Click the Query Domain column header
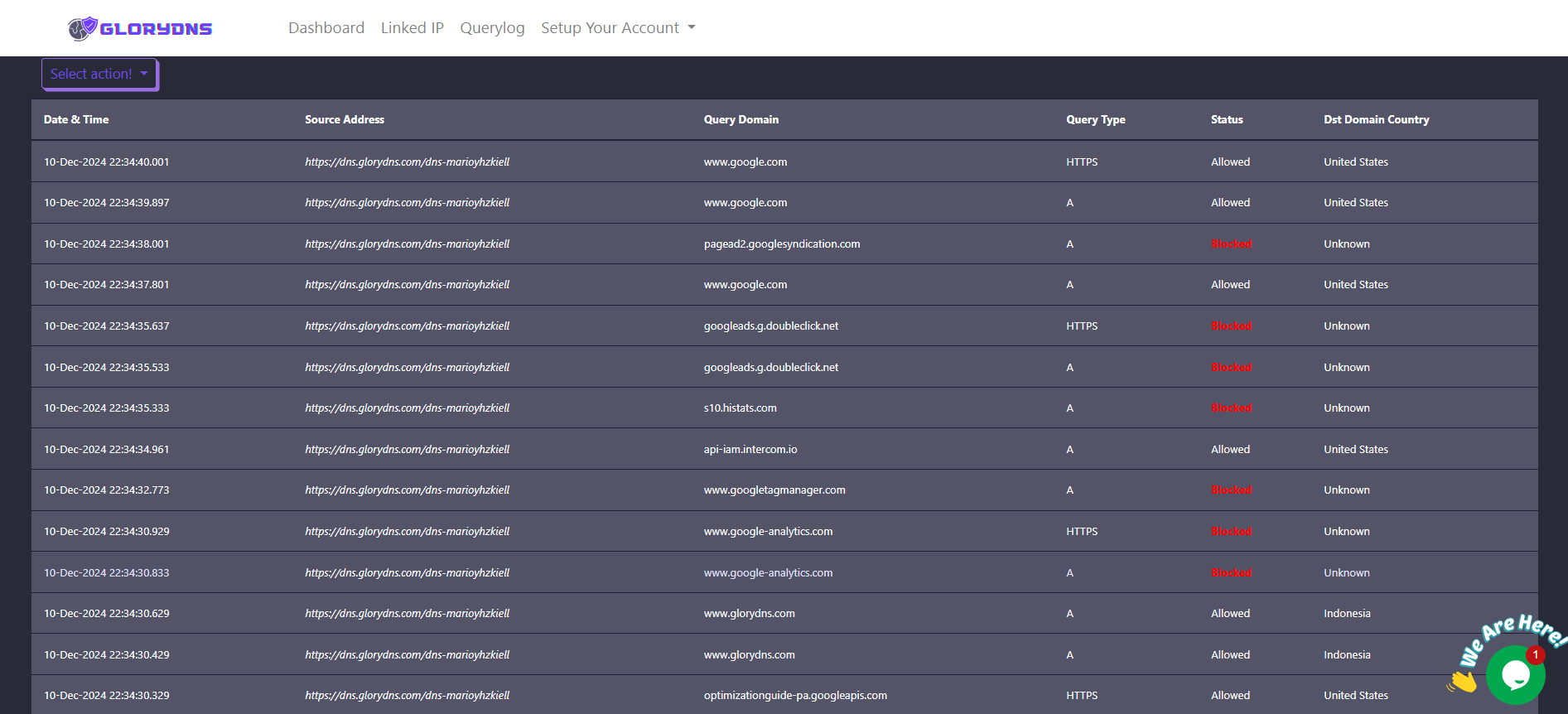 tap(741, 119)
